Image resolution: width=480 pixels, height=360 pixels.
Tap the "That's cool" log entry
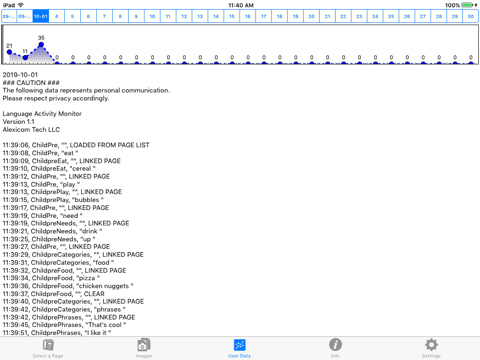pyautogui.click(x=64, y=325)
